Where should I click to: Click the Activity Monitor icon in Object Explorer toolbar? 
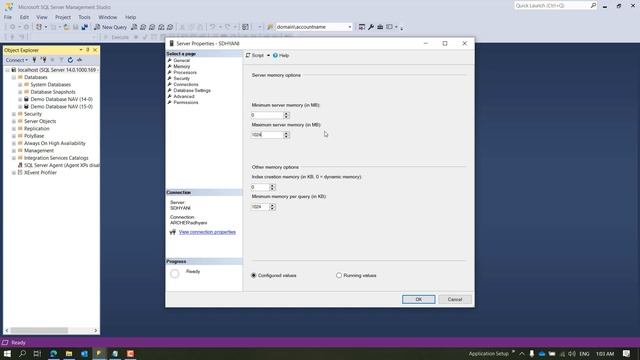point(80,60)
